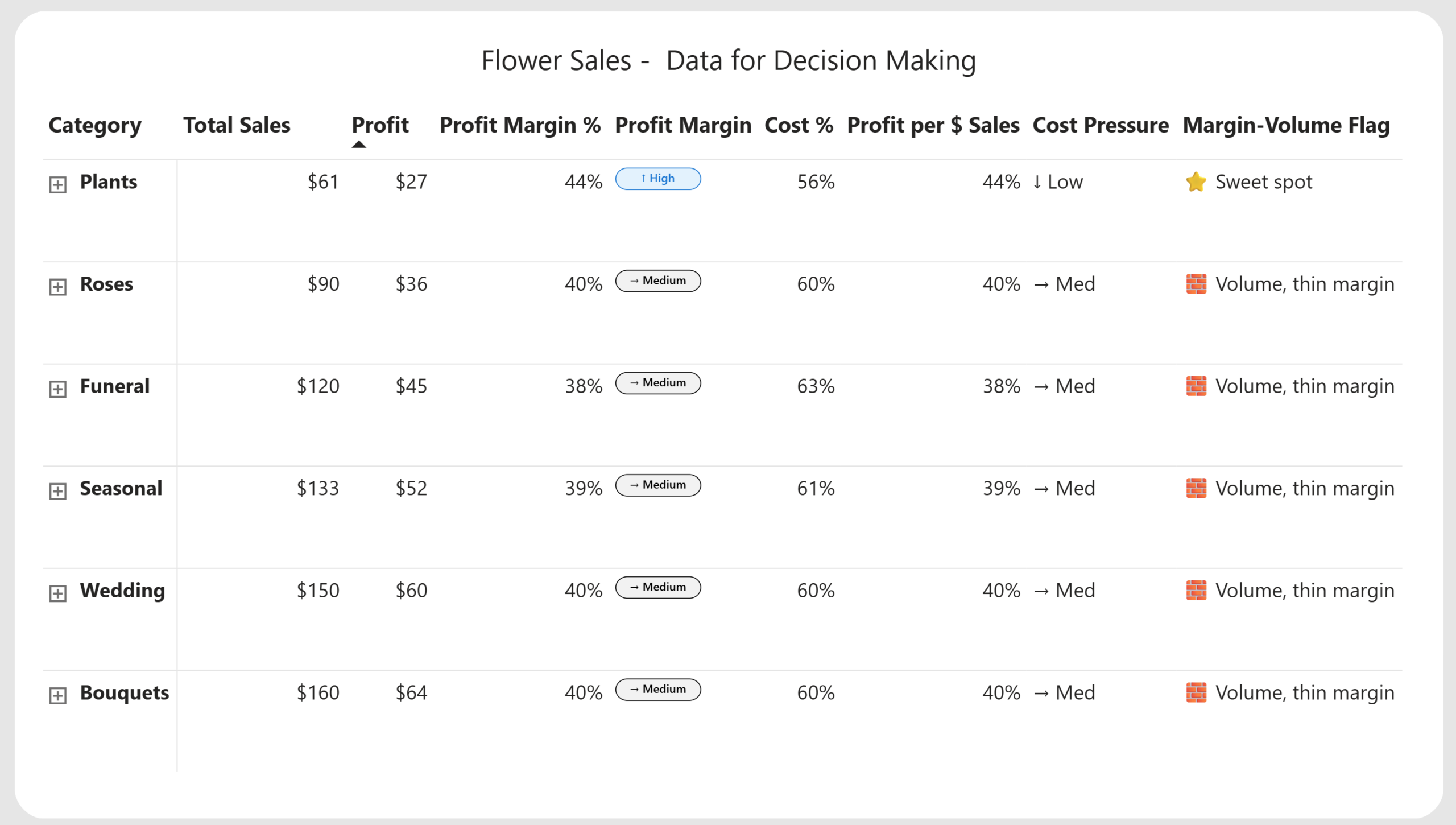Click the Cost Pressure column header
The image size is (1456, 825).
1100,125
